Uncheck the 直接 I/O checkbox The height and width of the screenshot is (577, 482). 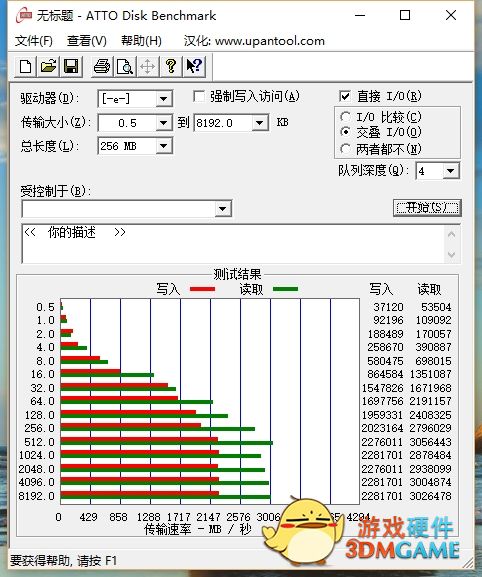click(345, 96)
